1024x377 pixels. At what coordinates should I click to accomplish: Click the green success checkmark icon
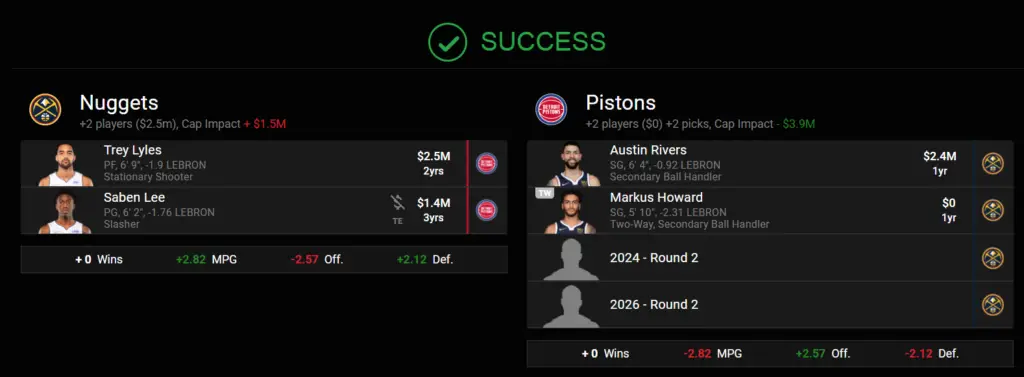pyautogui.click(x=447, y=42)
